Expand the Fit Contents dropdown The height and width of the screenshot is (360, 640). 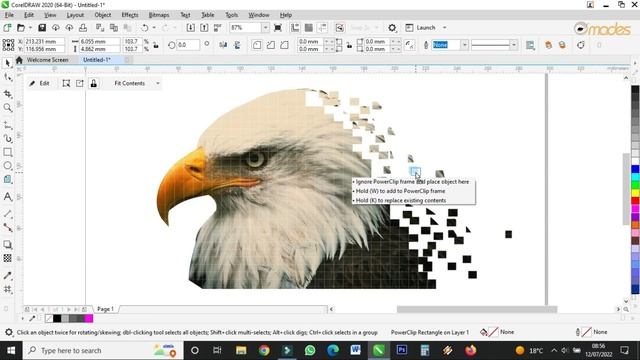(158, 83)
